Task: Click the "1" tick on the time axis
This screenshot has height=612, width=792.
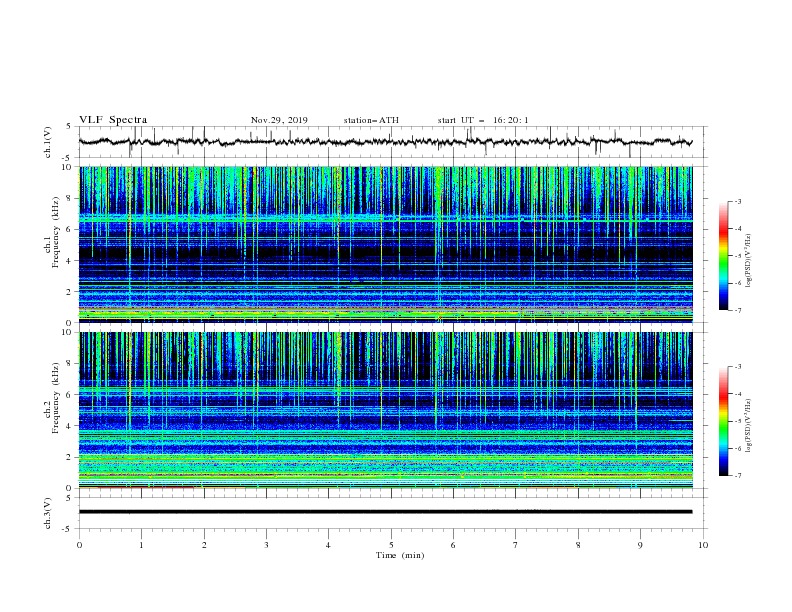Action: pyautogui.click(x=141, y=545)
